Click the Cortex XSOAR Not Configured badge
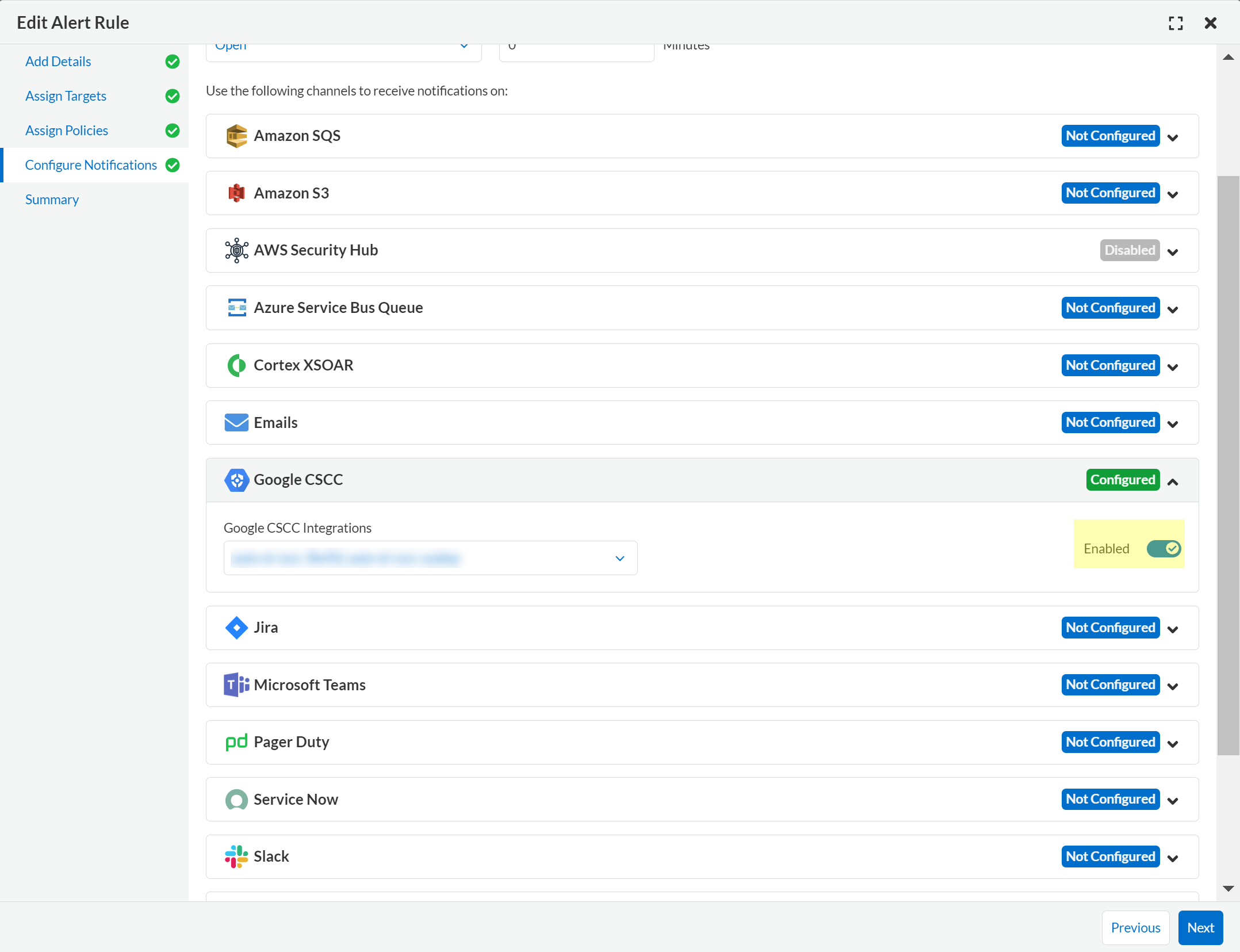This screenshot has width=1240, height=952. [x=1111, y=365]
